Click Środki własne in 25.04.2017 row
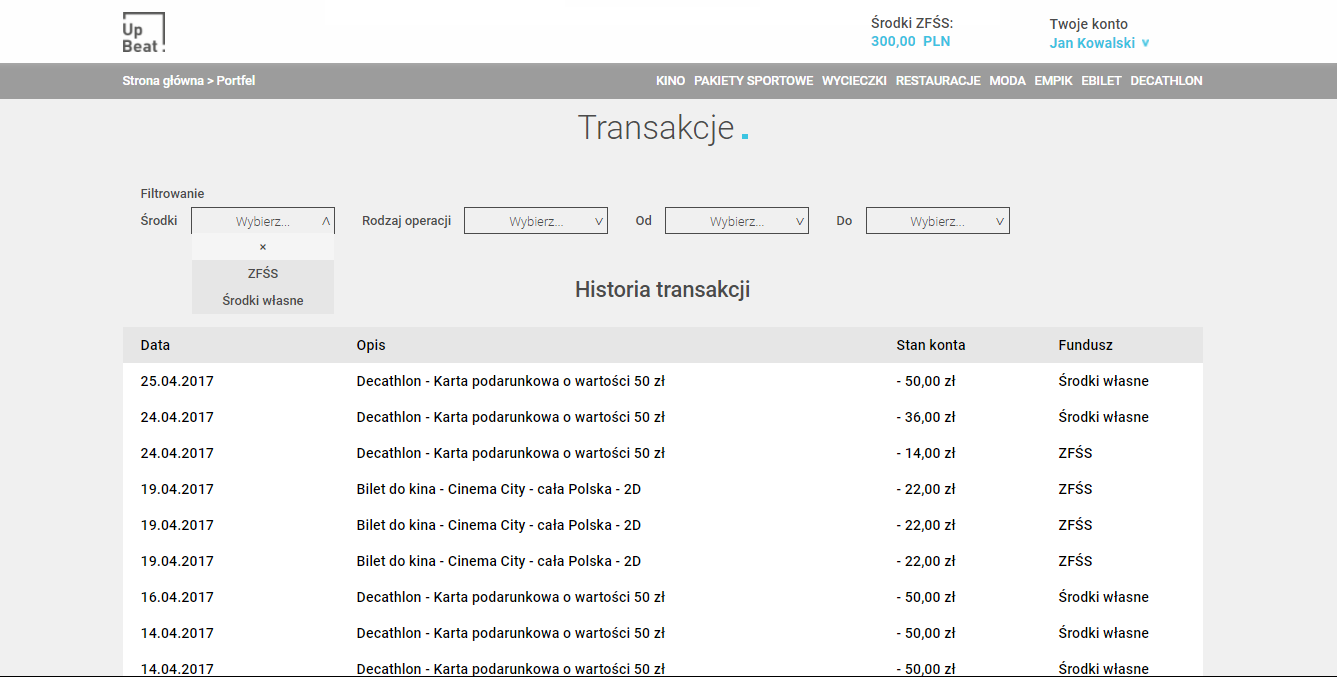 coord(1103,381)
